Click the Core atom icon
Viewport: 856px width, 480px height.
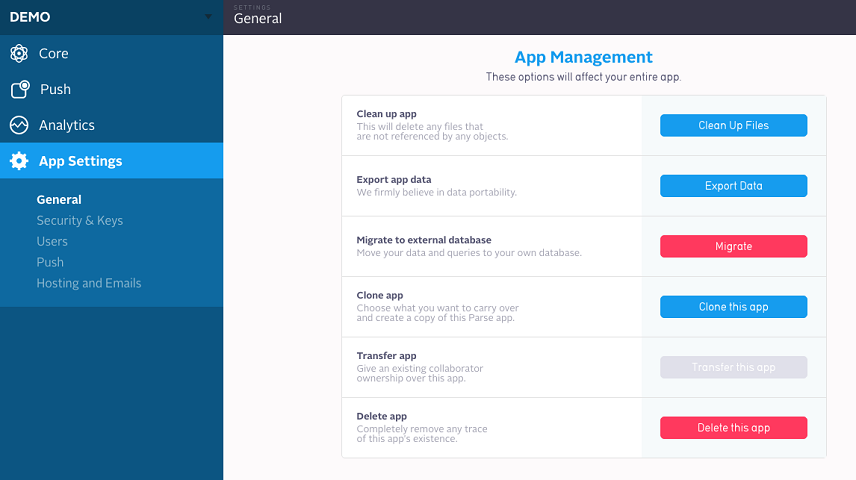[19, 54]
